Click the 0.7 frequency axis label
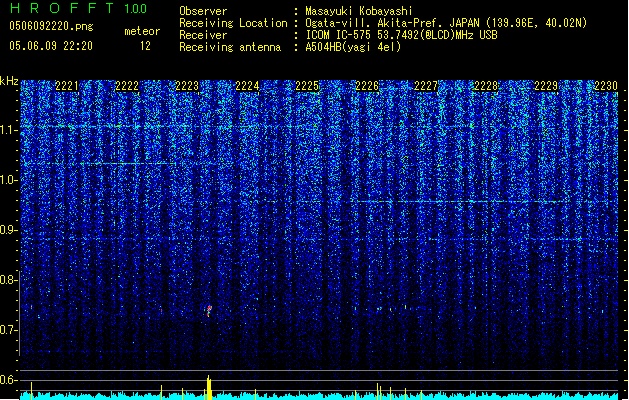Image resolution: width=629 pixels, height=400 pixels. coord(8,330)
